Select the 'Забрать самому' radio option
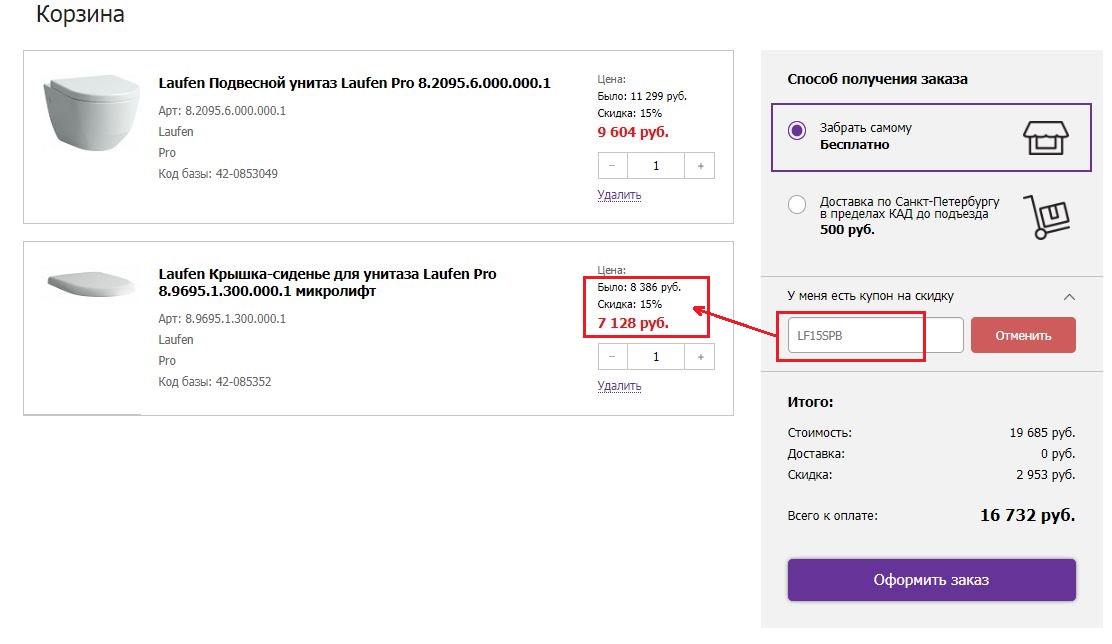The height and width of the screenshot is (644, 1112). click(796, 131)
